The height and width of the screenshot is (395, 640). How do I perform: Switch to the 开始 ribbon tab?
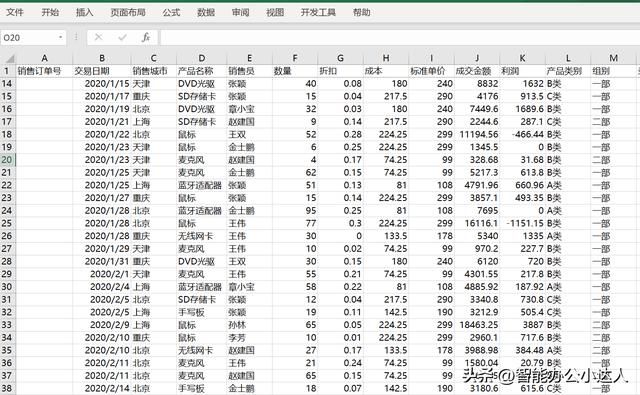coord(50,12)
